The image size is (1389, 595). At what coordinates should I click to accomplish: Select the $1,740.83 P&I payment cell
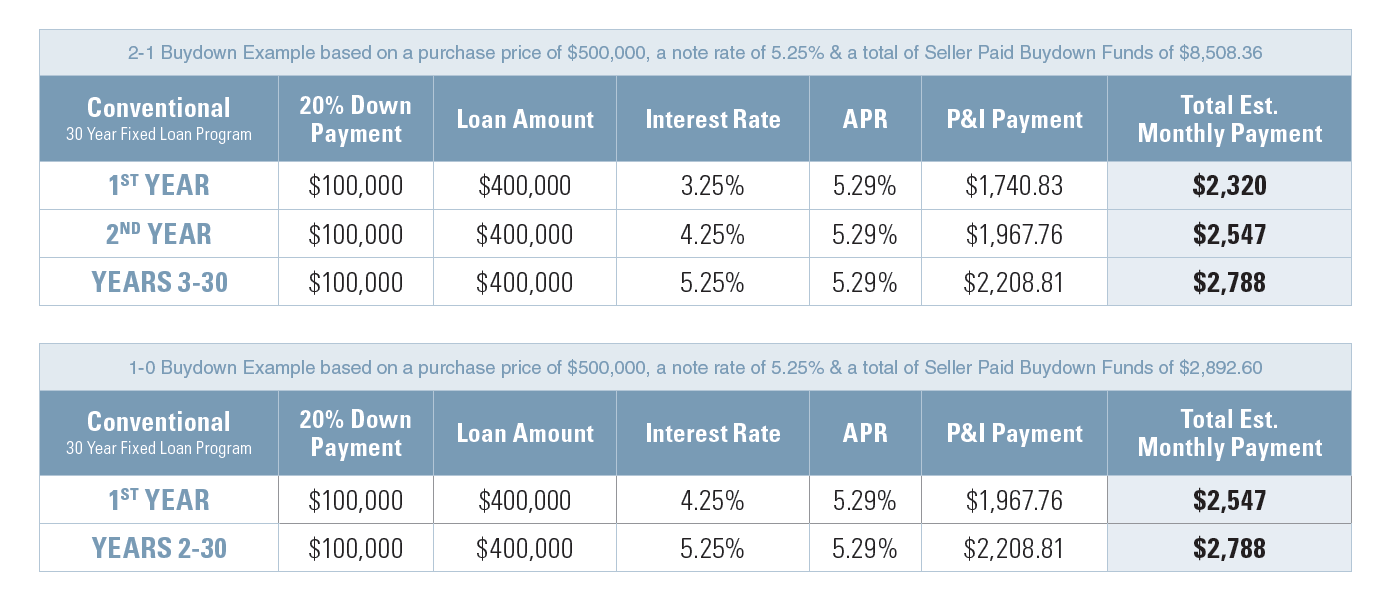[x=1013, y=186]
